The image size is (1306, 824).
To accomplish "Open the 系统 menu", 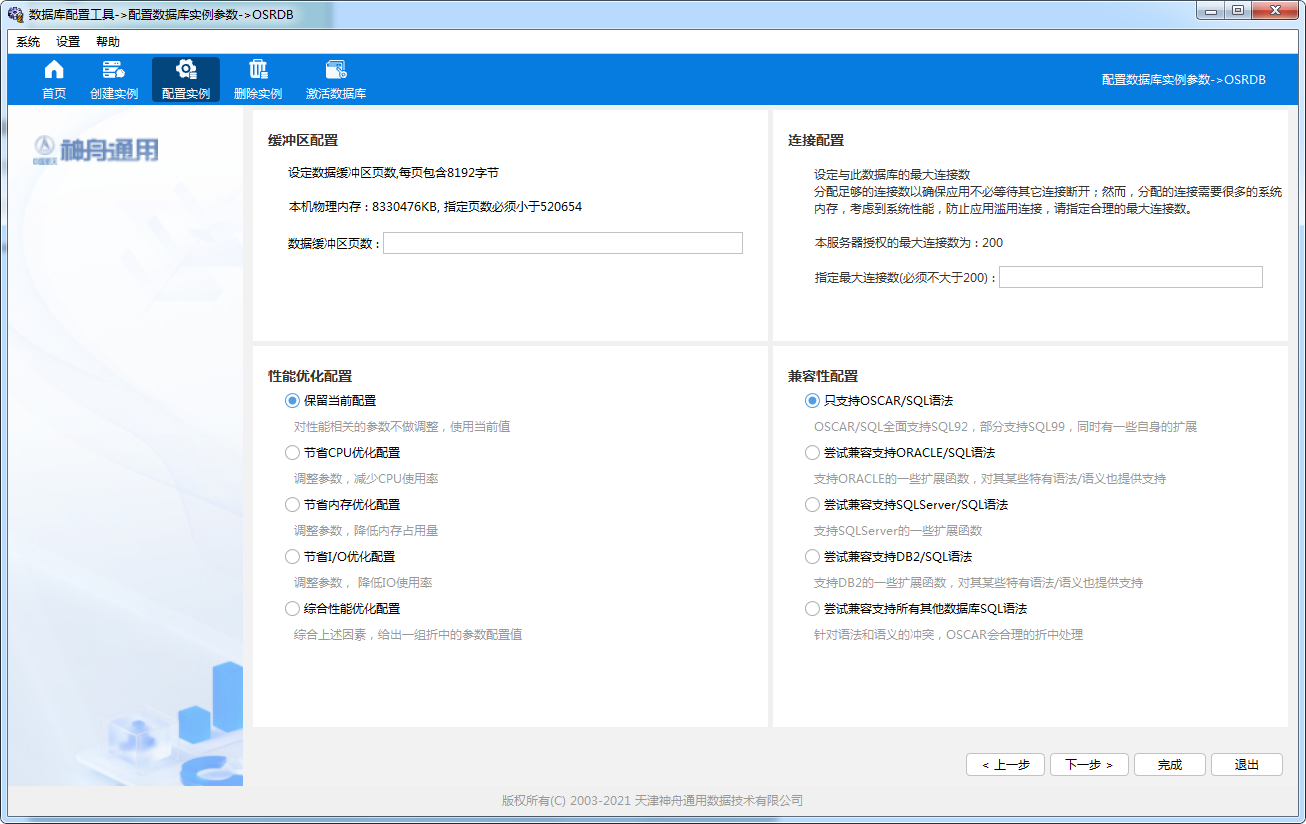I will pyautogui.click(x=28, y=42).
